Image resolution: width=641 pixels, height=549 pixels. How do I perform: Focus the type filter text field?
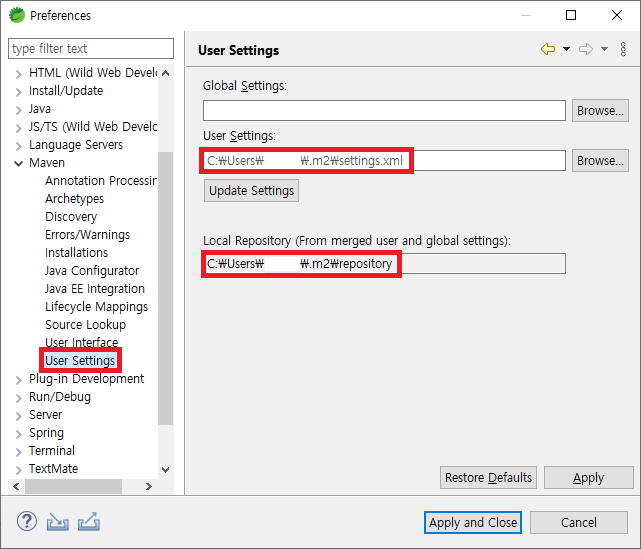tap(91, 49)
